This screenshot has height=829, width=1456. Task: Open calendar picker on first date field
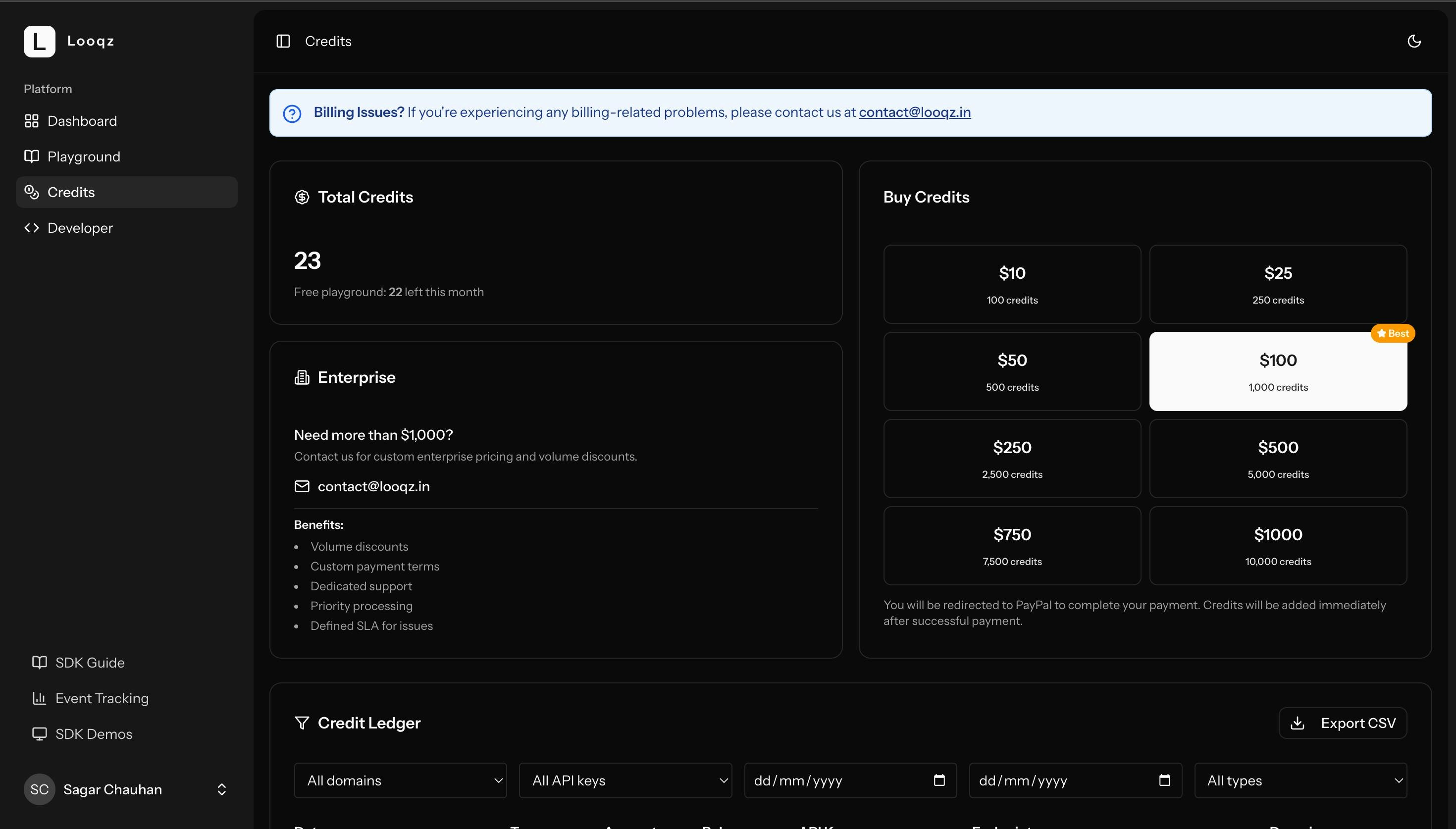pyautogui.click(x=939, y=780)
